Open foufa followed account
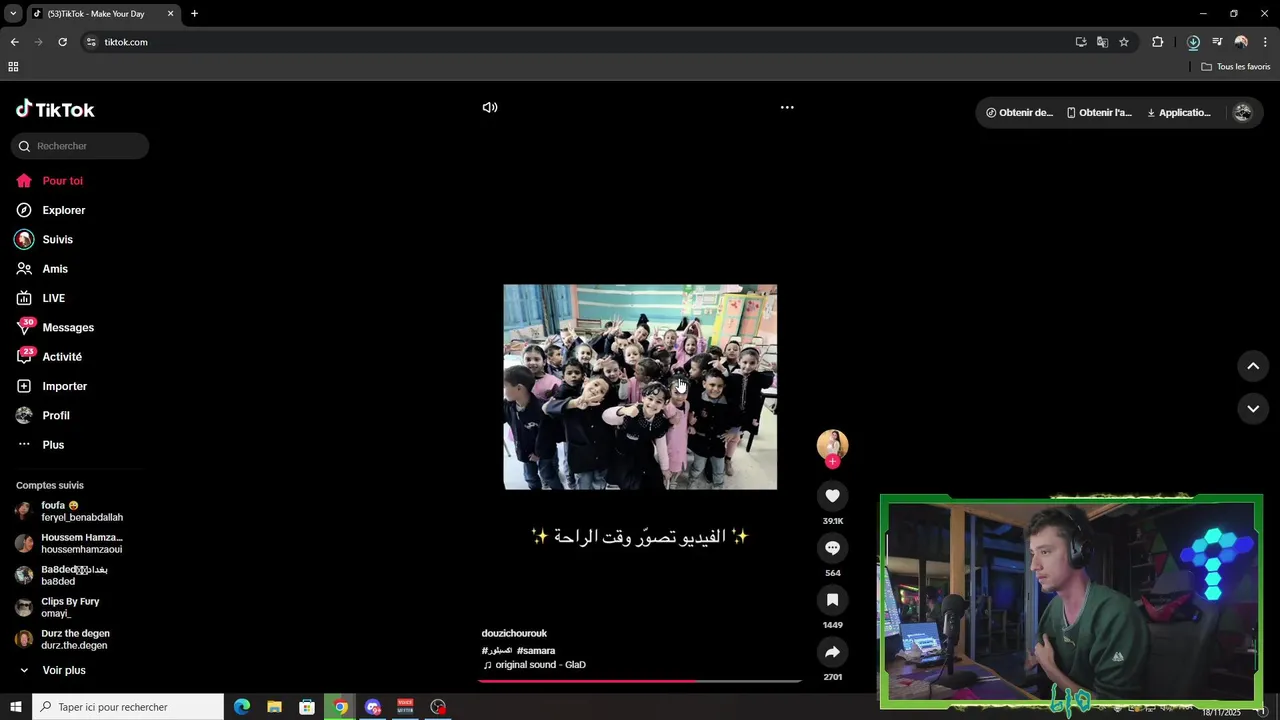Viewport: 1280px width, 720px height. point(78,511)
